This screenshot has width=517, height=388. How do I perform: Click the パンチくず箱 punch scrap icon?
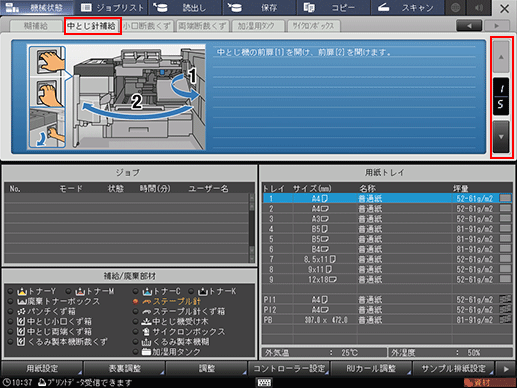22,312
